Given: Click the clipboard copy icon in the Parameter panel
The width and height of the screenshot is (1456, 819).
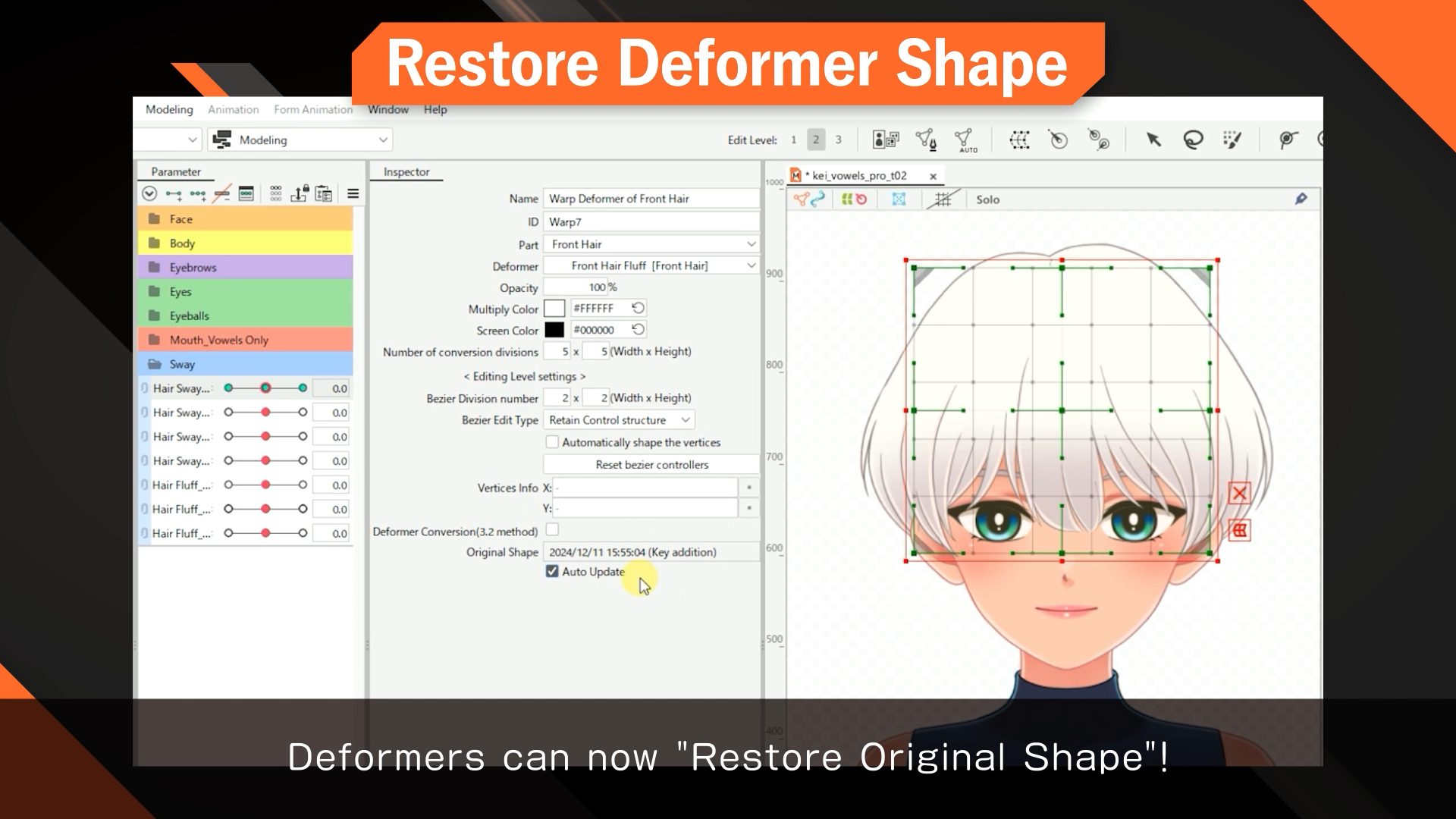Looking at the screenshot, I should [x=323, y=194].
